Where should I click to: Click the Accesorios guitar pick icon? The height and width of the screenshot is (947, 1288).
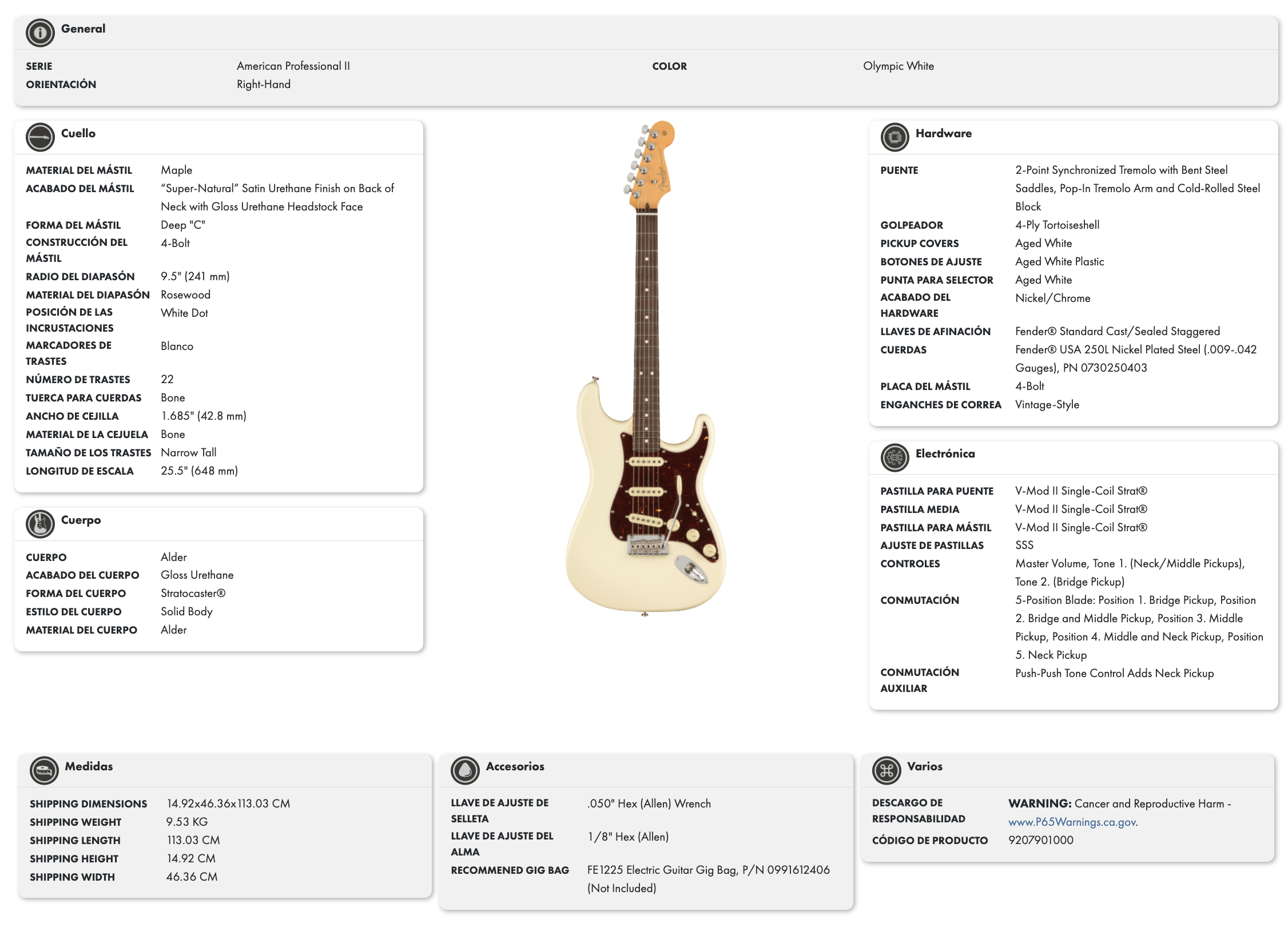[x=465, y=770]
